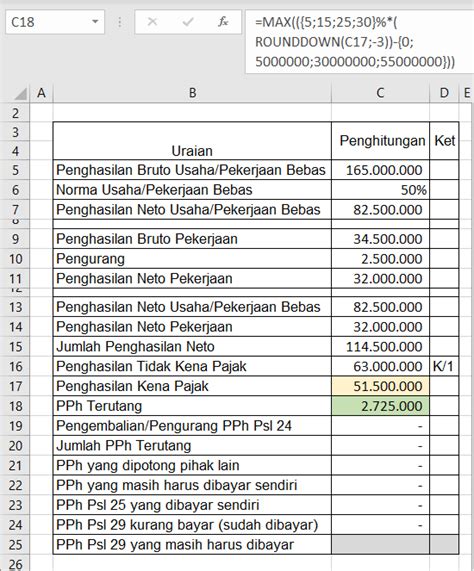The width and height of the screenshot is (474, 571).
Task: Click the Enter checkmark formula icon
Action: tap(188, 22)
